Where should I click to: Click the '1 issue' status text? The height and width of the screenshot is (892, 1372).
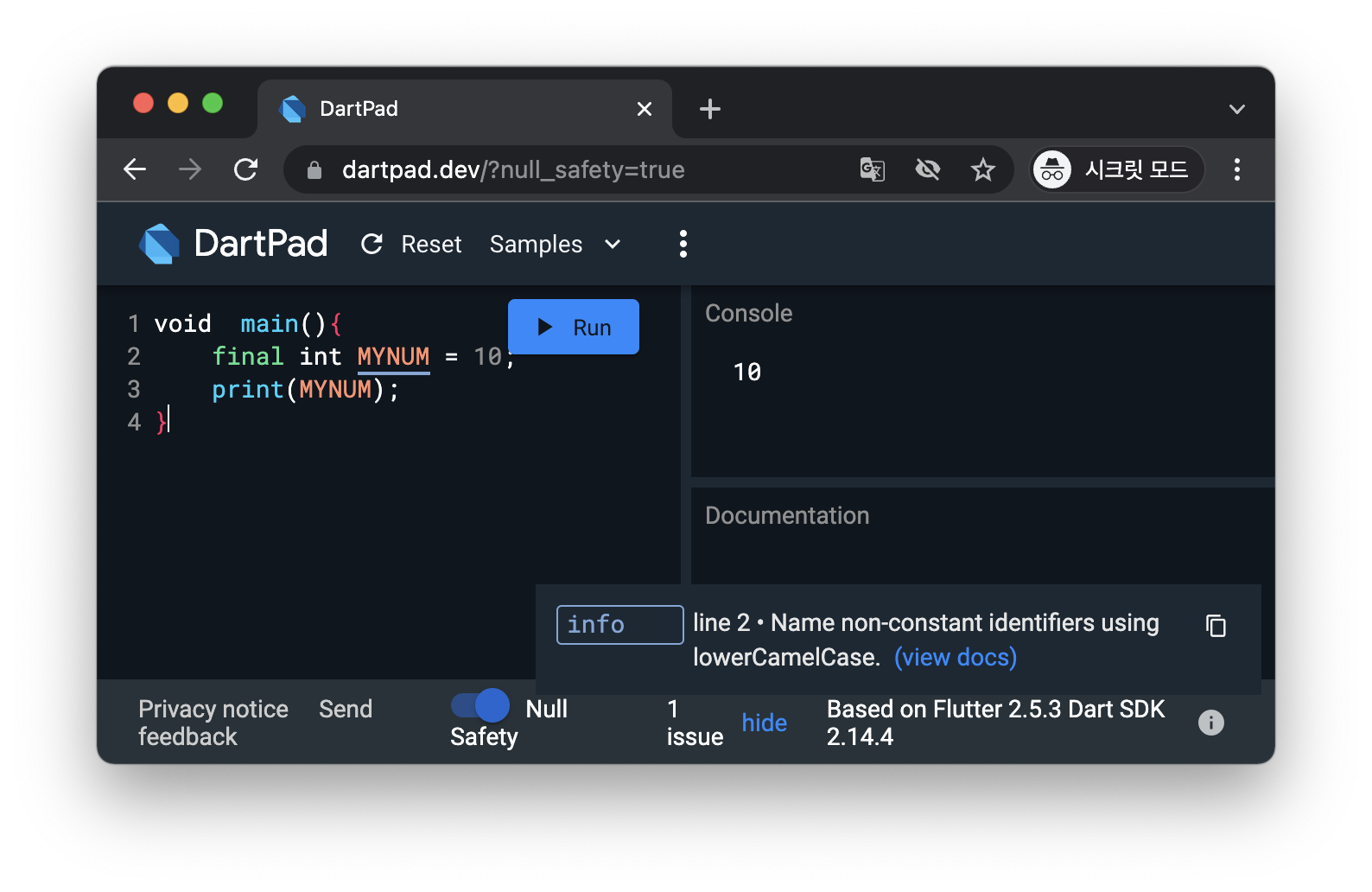coord(695,723)
